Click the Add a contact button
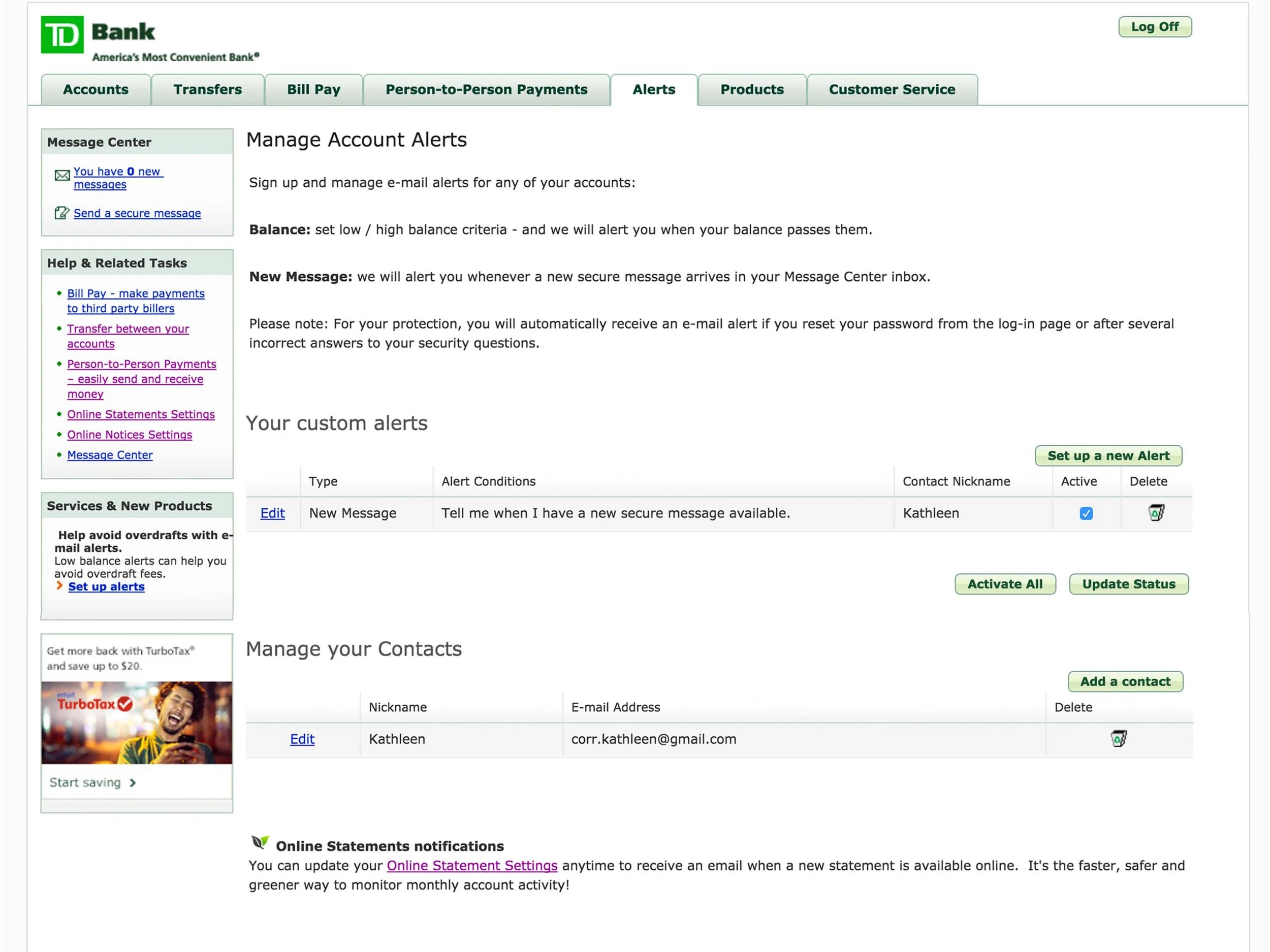 click(x=1125, y=682)
